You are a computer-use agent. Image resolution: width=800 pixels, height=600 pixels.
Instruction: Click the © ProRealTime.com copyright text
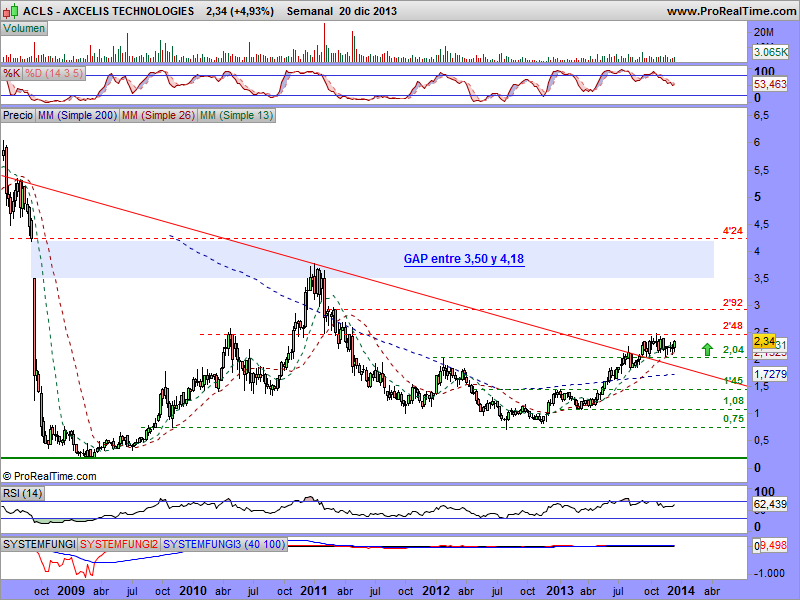49,476
